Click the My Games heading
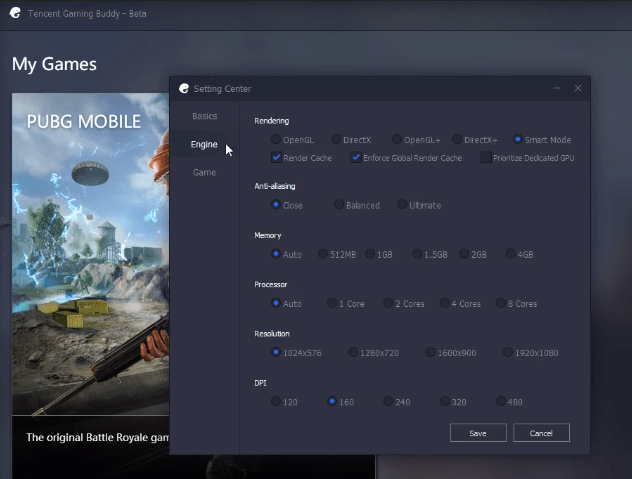Viewport: 632px width, 479px height. coord(54,64)
